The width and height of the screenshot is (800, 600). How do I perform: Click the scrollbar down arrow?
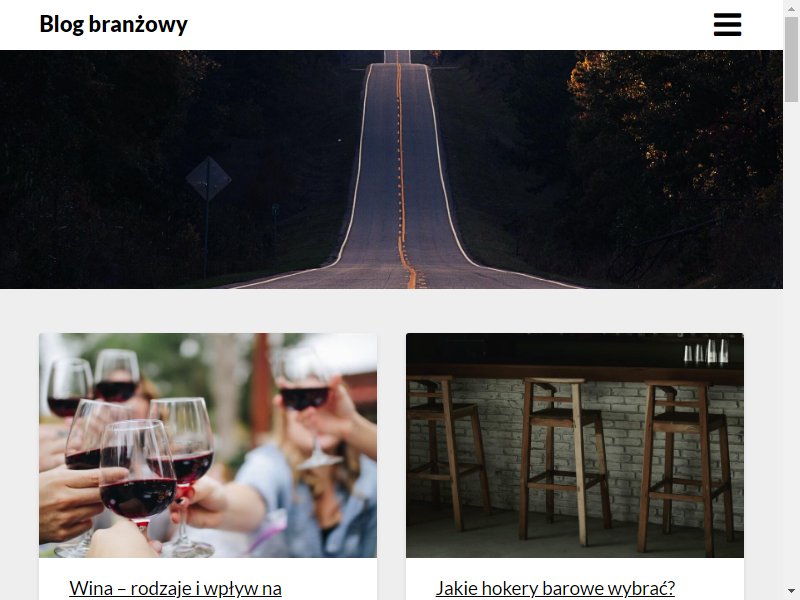coord(791,592)
